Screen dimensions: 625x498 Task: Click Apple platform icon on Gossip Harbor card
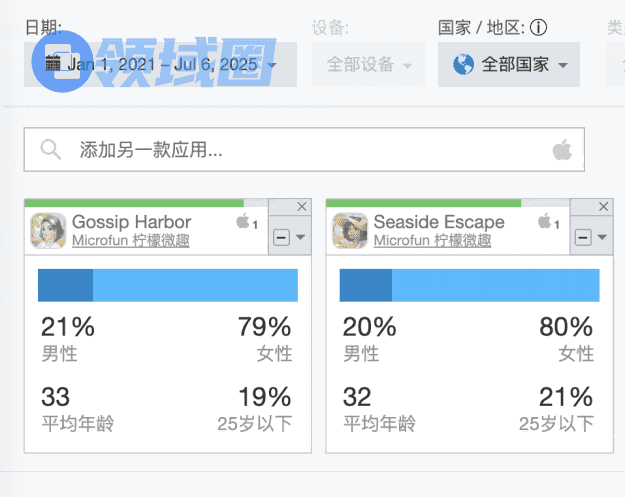(242, 222)
